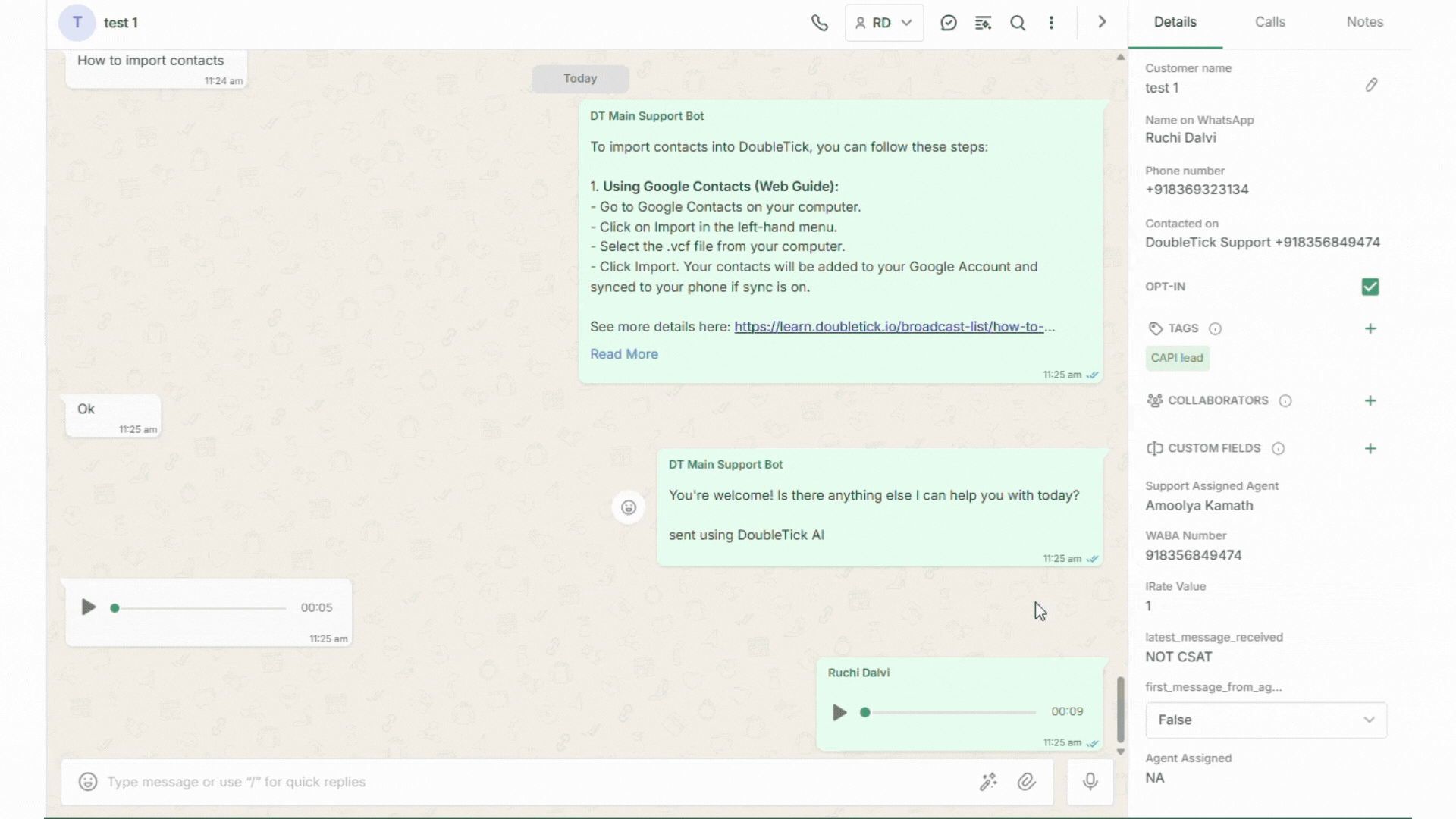1456x819 pixels.
Task: Play the 00:05 received voice message
Action: click(89, 607)
